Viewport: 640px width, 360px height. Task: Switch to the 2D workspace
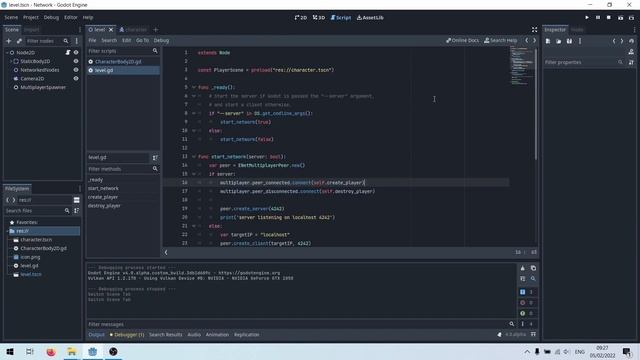point(301,18)
